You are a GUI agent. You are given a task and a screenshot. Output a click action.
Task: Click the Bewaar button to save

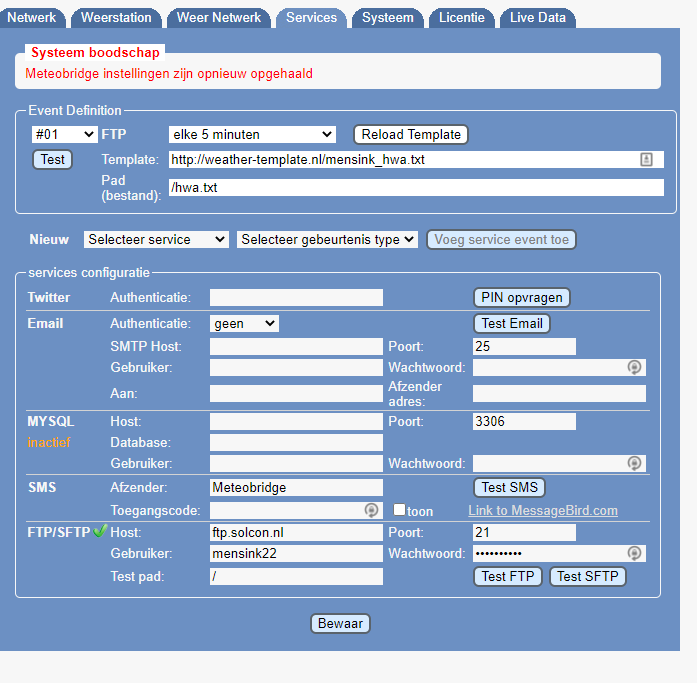point(341,624)
